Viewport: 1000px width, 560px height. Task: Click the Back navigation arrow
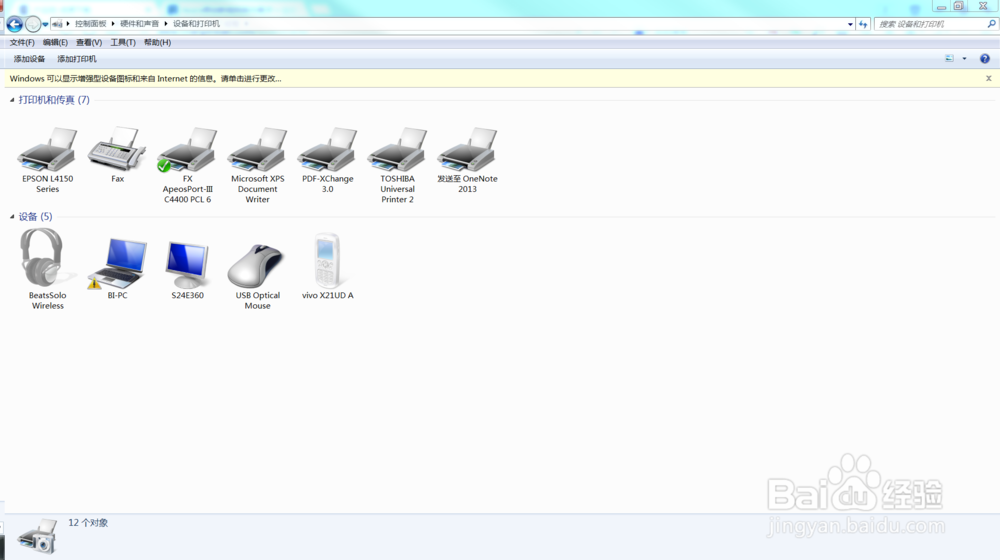tap(15, 24)
